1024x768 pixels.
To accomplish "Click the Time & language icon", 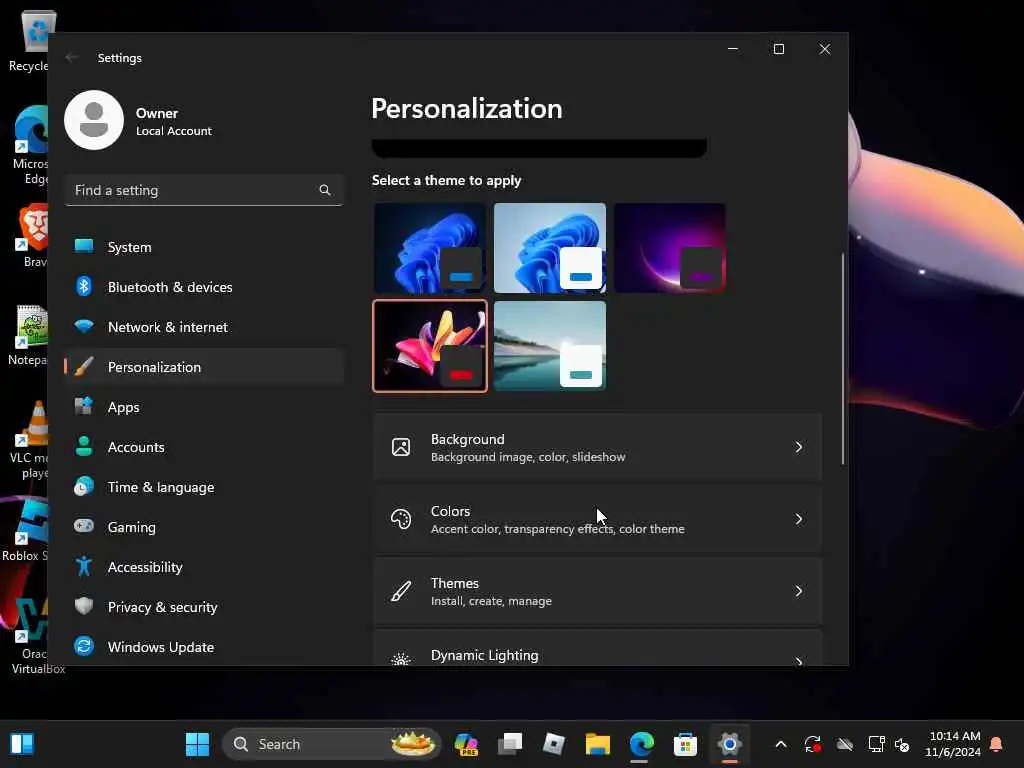I will pos(84,487).
